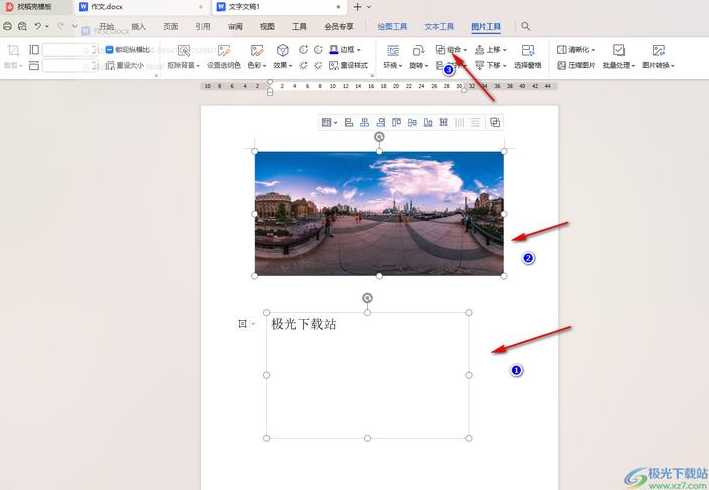Open the layout options icon beside text box

tap(246, 324)
